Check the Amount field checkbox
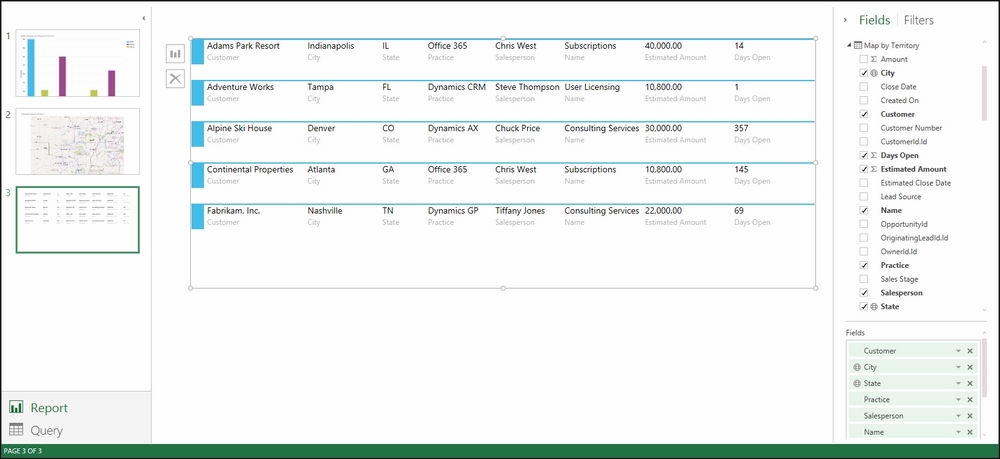 [864, 59]
